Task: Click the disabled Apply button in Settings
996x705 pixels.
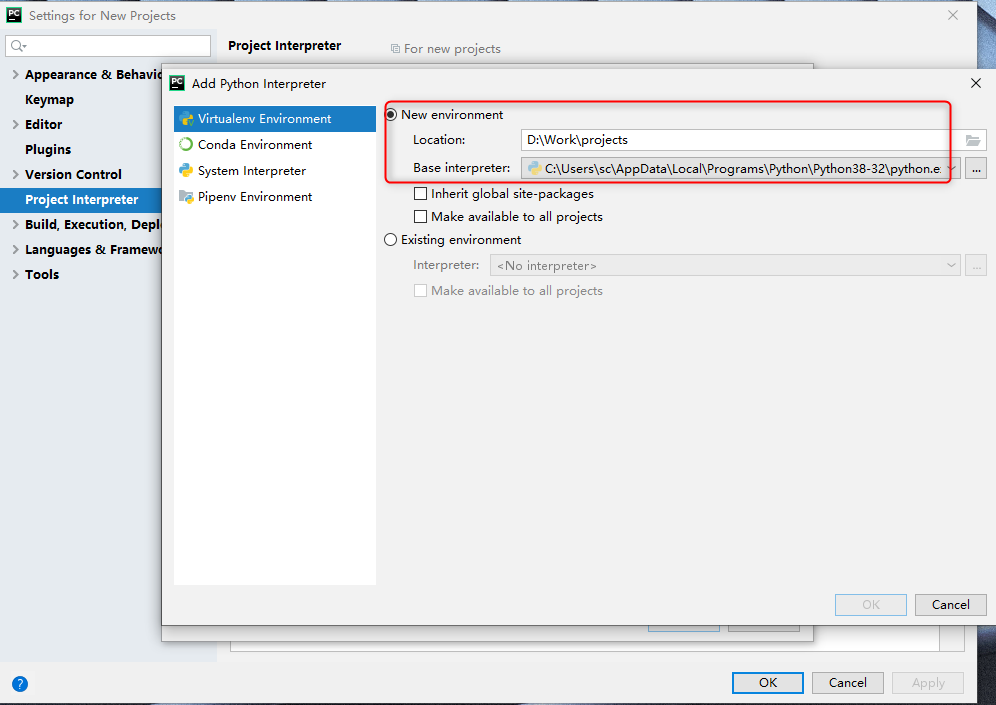Action: [927, 683]
